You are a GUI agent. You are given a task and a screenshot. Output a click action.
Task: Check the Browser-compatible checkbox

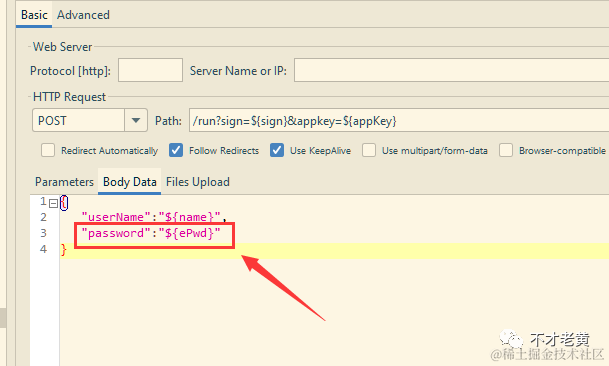tap(506, 150)
